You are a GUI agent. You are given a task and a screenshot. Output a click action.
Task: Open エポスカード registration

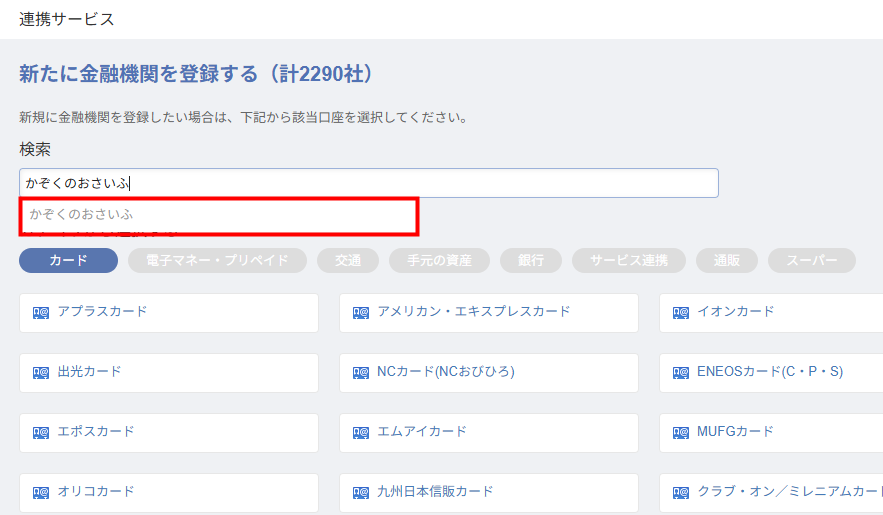pyautogui.click(x=169, y=433)
